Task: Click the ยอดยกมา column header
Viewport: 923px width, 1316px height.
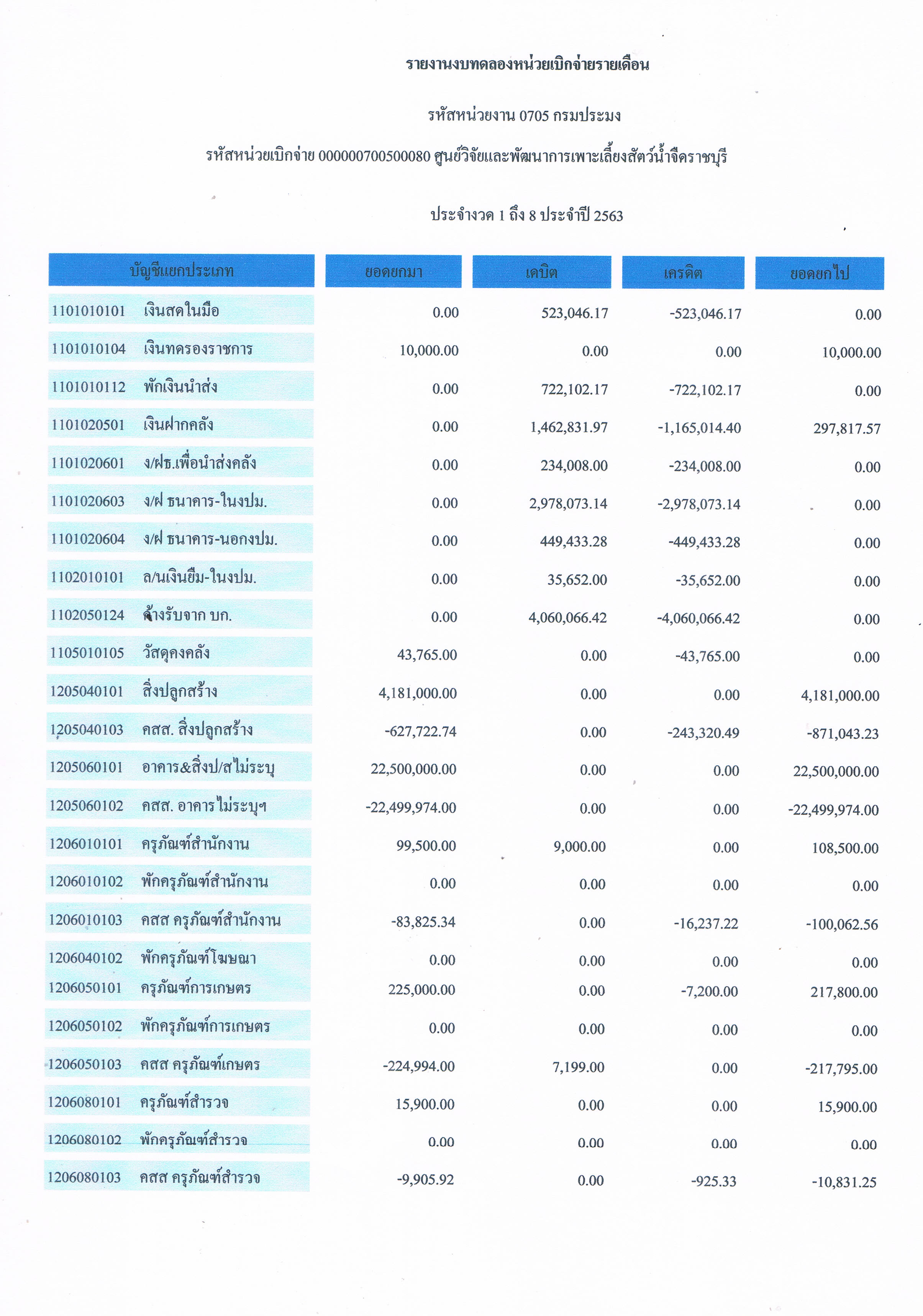Action: (393, 272)
